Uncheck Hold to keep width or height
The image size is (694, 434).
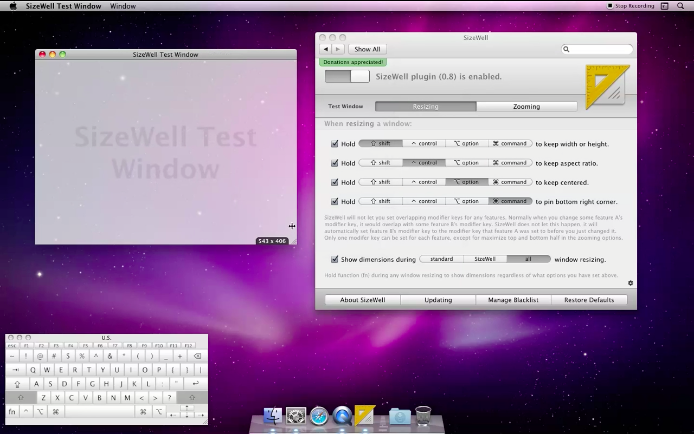[335, 144]
